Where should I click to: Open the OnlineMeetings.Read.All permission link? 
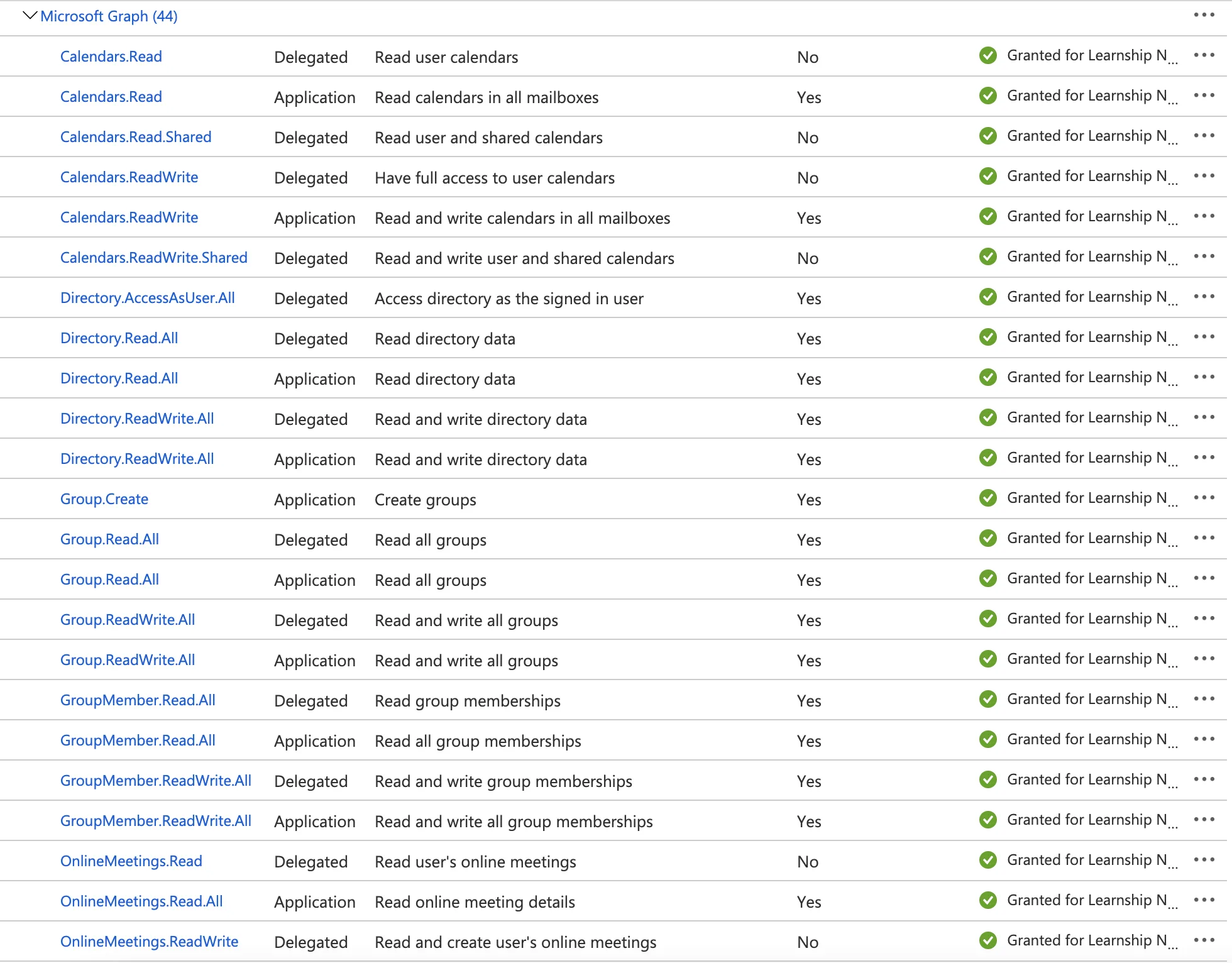[141, 901]
